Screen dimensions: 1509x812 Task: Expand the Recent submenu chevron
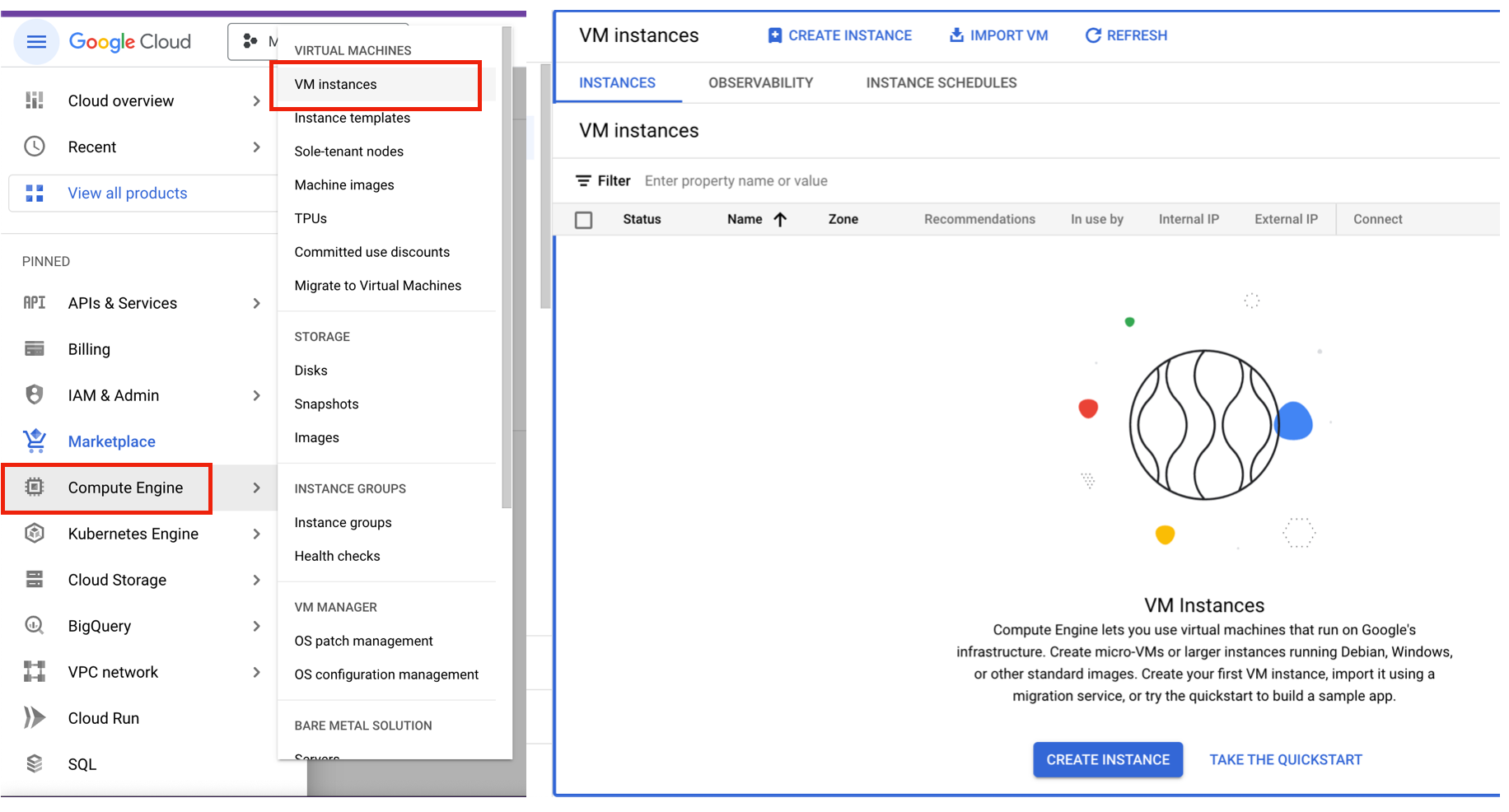tap(256, 147)
